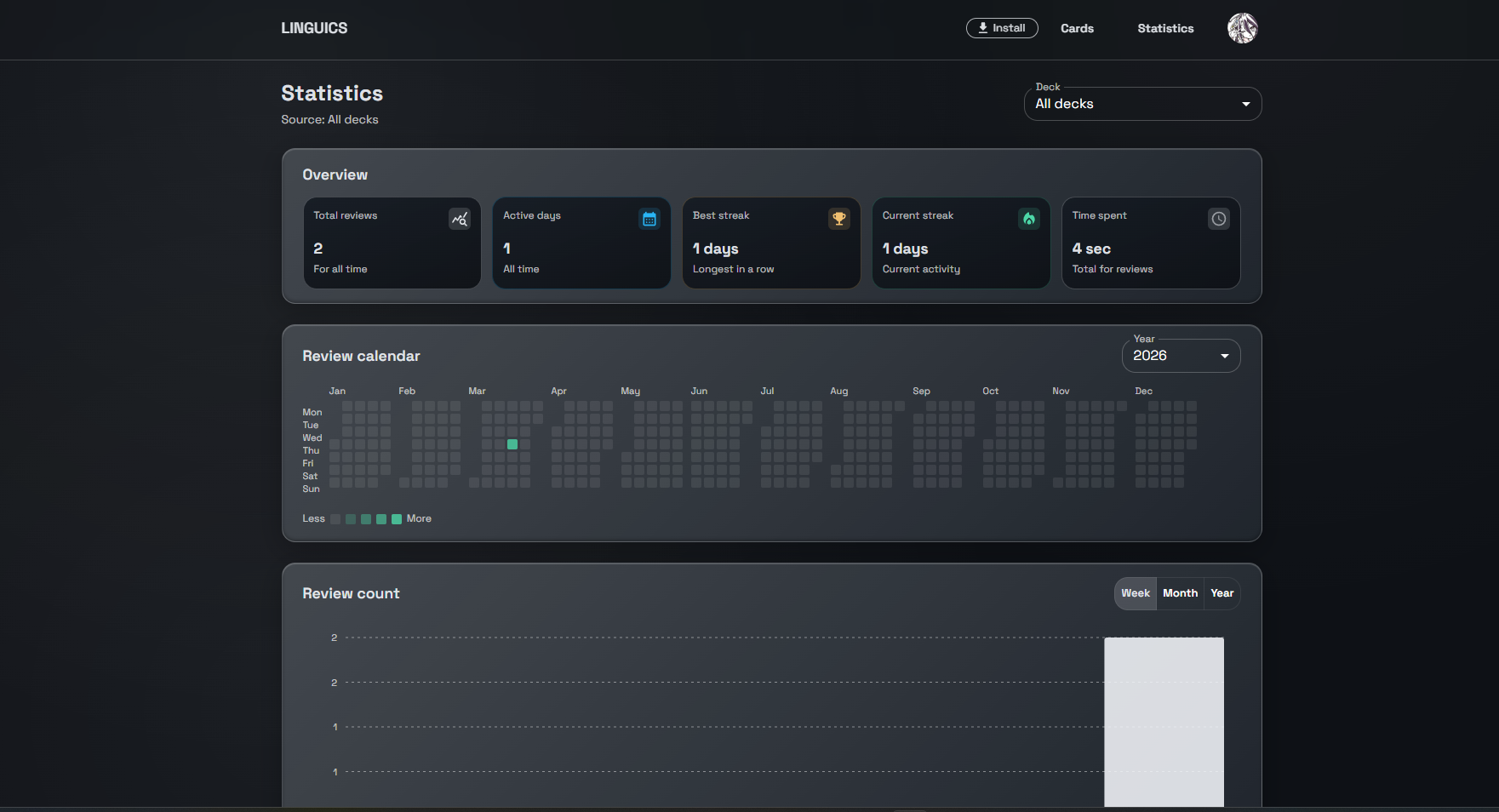Click the 'Wed' weekday label
1499x812 pixels.
coord(312,438)
